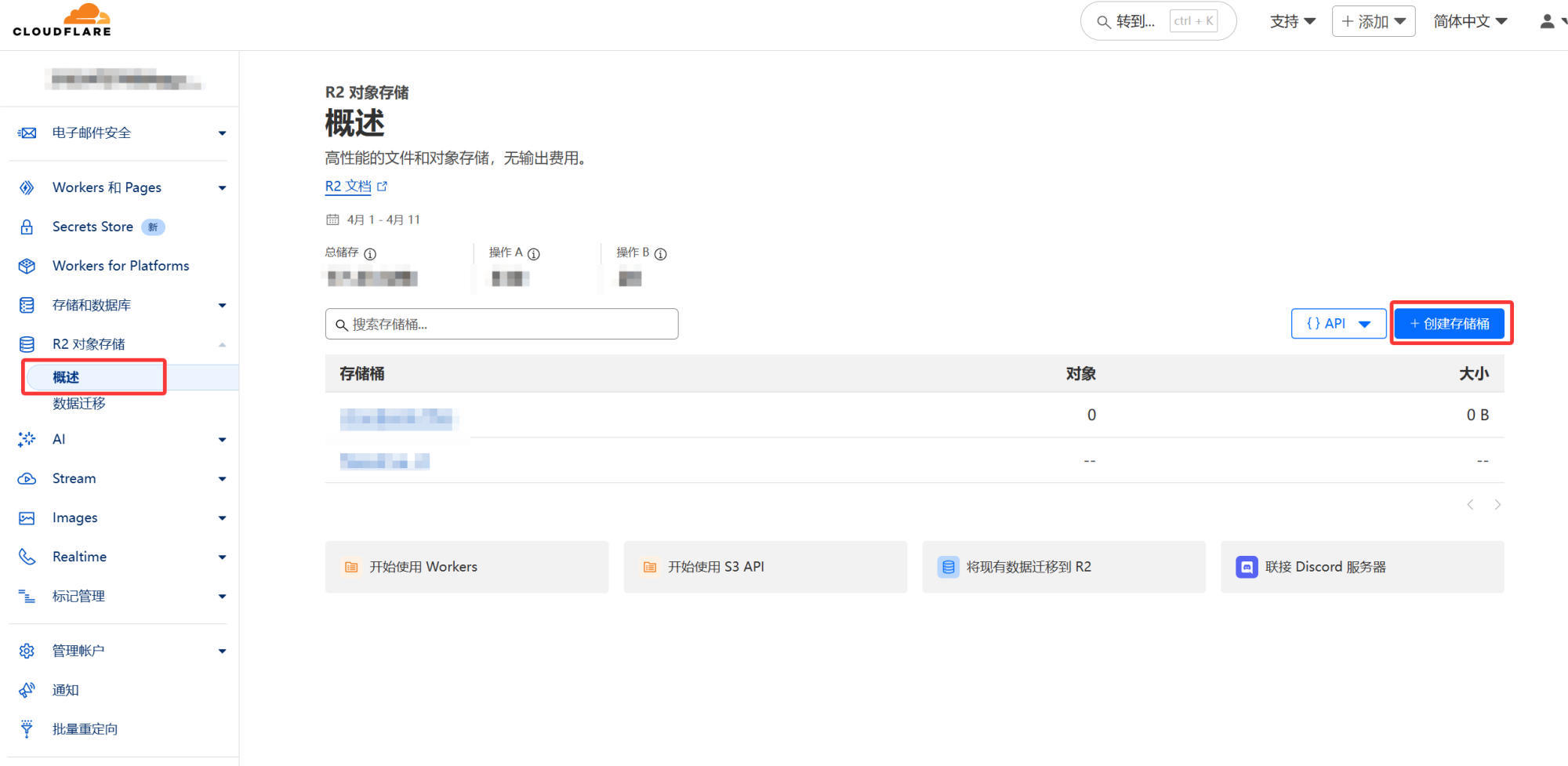Screen dimensions: 1568x766
Task: Click the Stream cloud icon
Action: coord(27,478)
